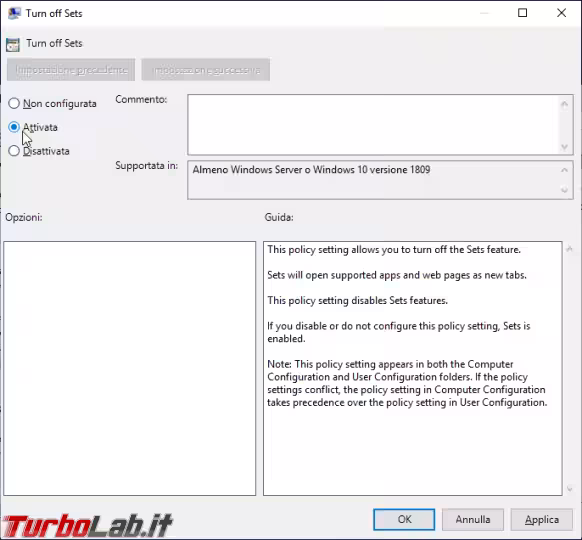Click the TurboLab.it watermark logo
This screenshot has width=582, height=540.
[x=88, y=525]
